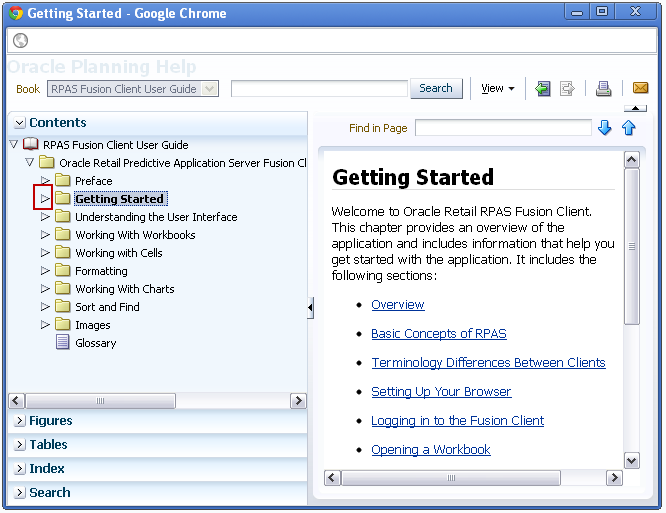The width and height of the screenshot is (666, 513).
Task: Click the content pane scroll right arrow
Action: pyautogui.click(x=614, y=478)
